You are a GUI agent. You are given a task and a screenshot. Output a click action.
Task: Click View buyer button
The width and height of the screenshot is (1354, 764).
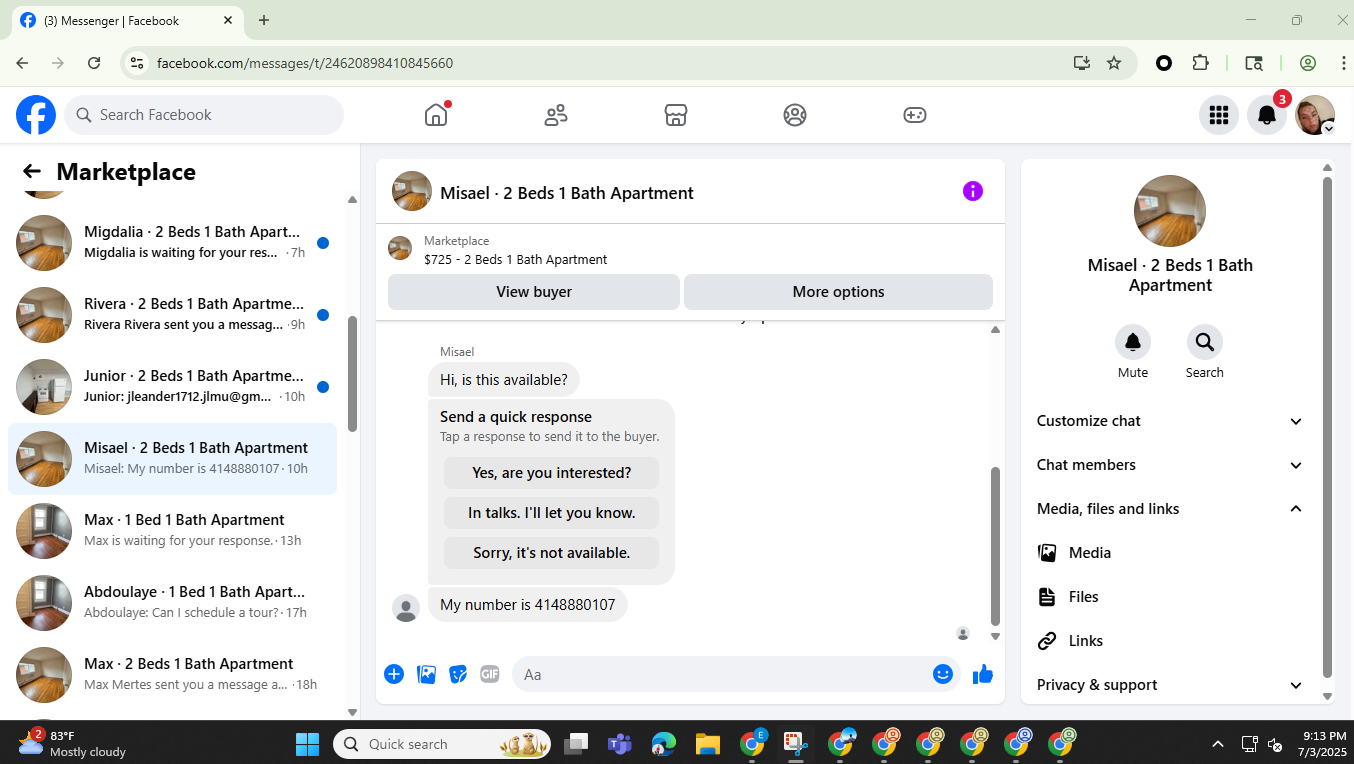tap(534, 292)
